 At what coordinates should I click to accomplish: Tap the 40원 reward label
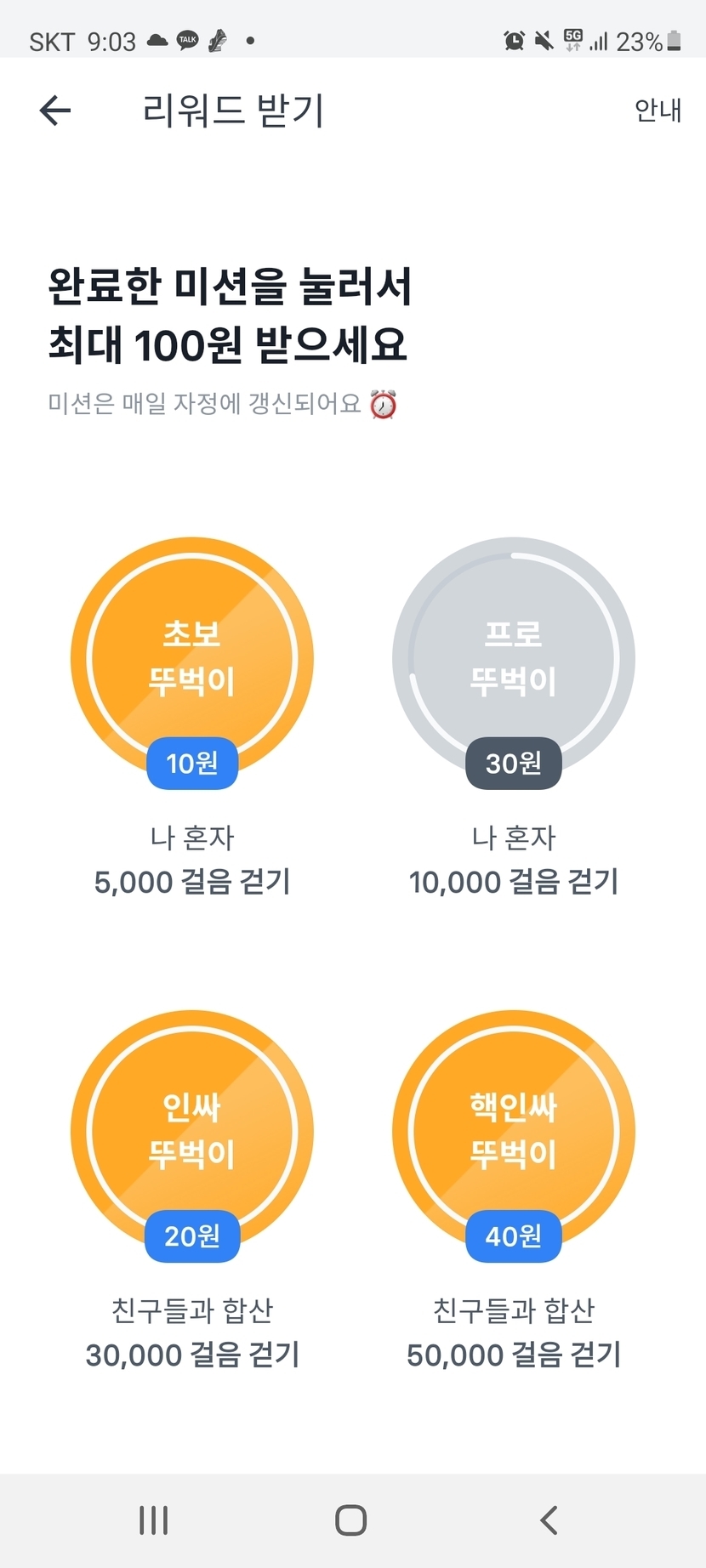(513, 1236)
